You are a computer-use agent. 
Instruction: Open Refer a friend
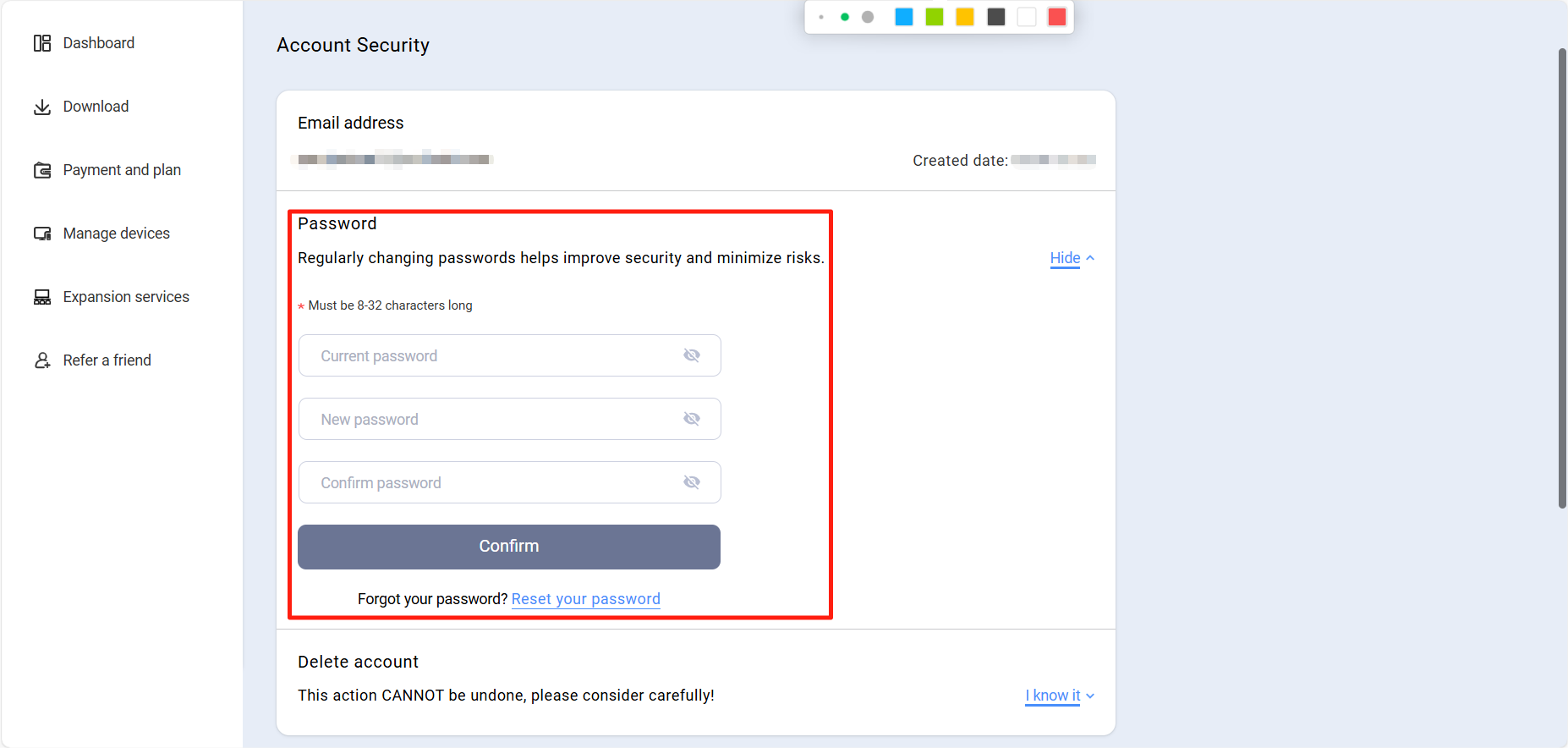pyautogui.click(x=107, y=360)
